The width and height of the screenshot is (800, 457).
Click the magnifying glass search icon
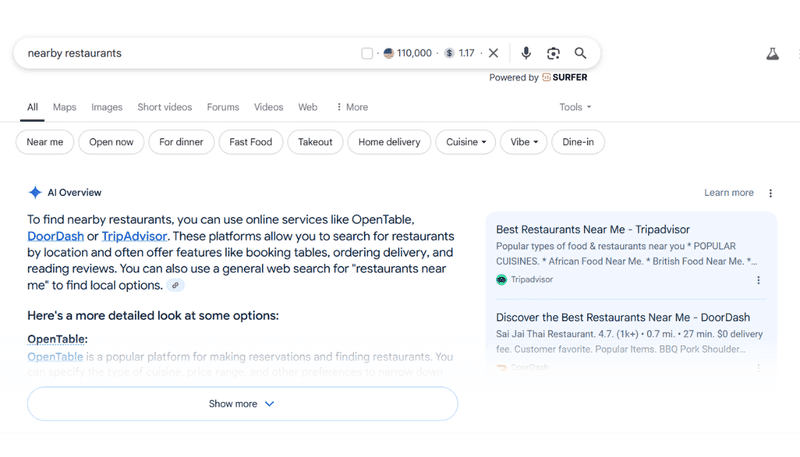pos(580,53)
